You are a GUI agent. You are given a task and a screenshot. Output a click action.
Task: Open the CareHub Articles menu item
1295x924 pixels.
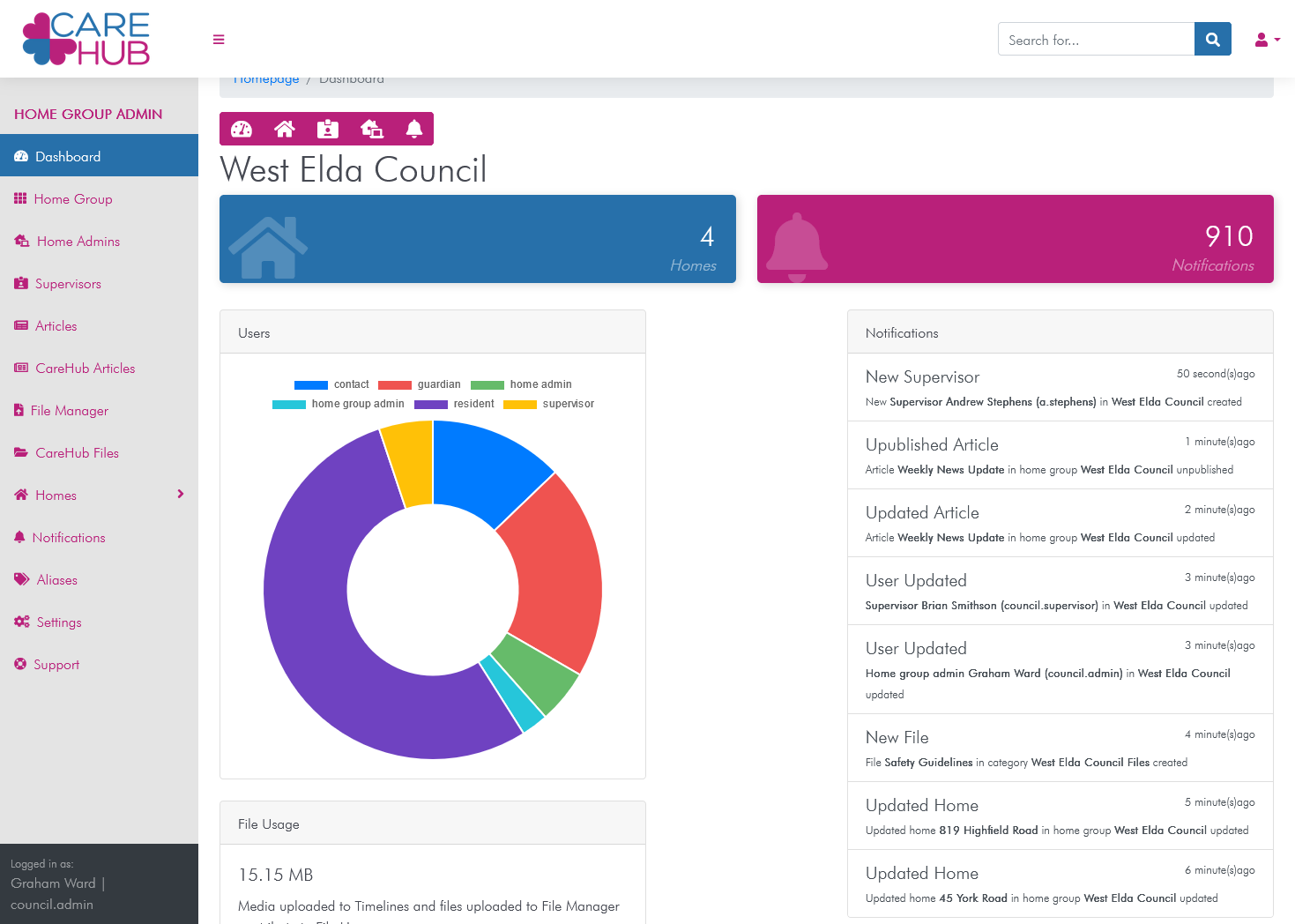pyautogui.click(x=99, y=368)
